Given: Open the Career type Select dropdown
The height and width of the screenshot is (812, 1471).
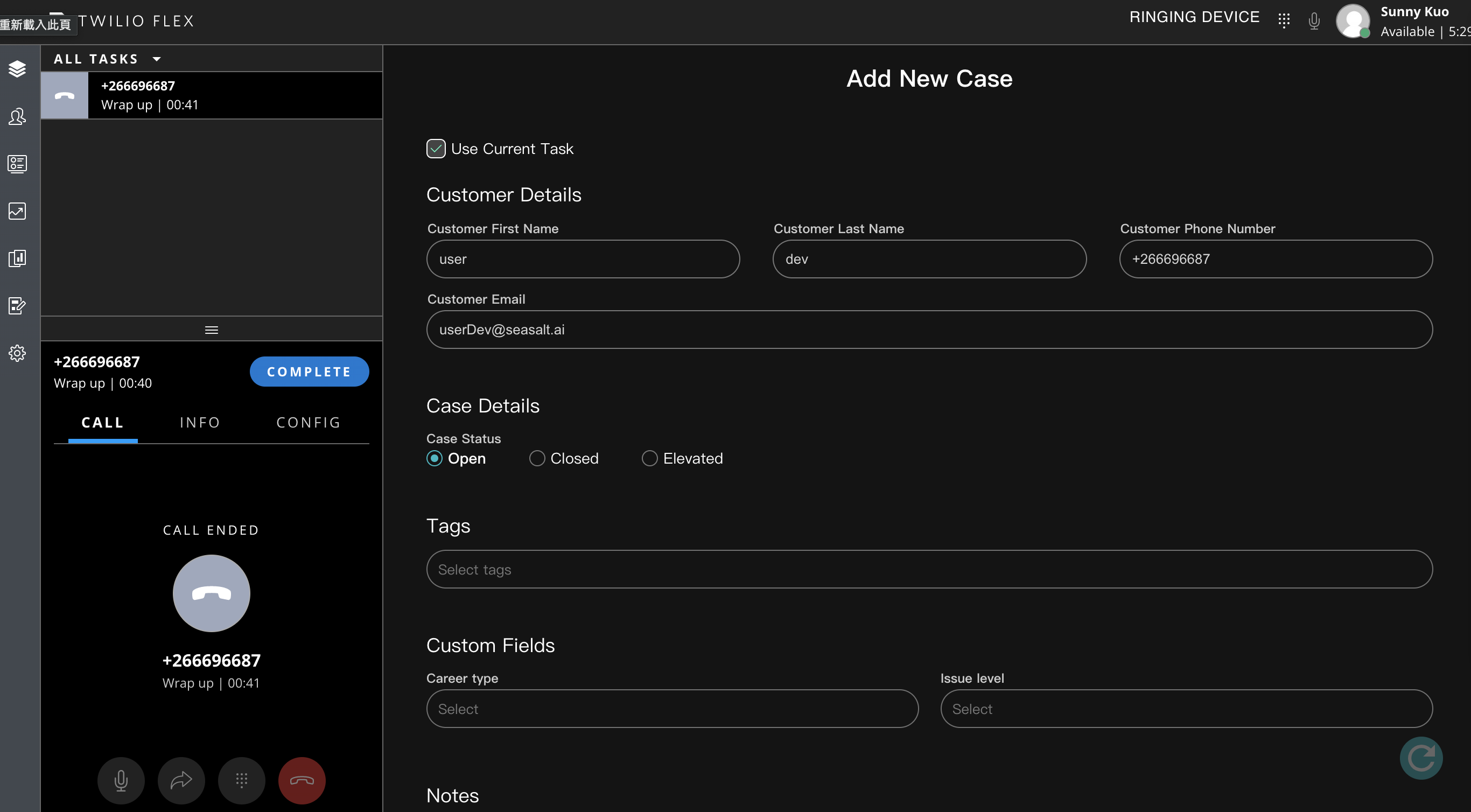Looking at the screenshot, I should [x=671, y=709].
